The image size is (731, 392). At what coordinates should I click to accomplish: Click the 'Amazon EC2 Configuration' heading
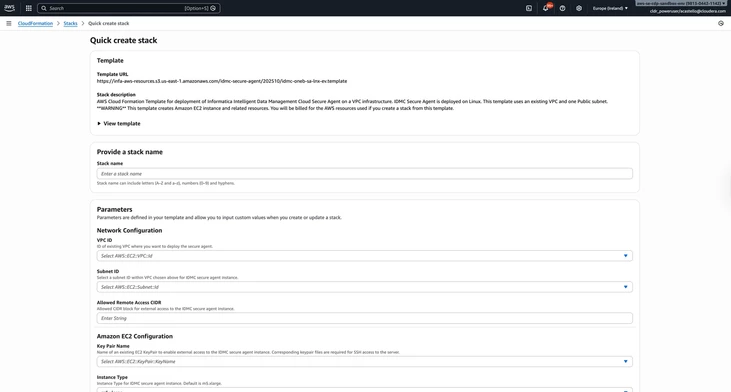point(135,336)
